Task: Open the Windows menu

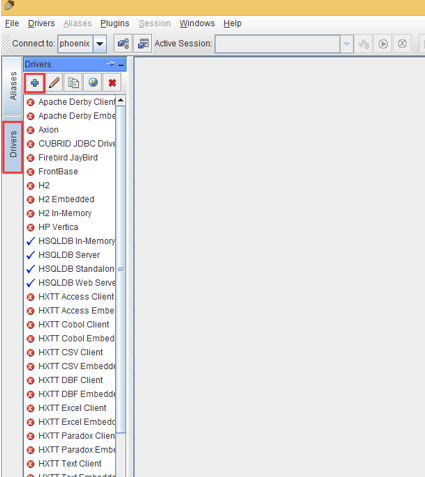Action: (197, 23)
